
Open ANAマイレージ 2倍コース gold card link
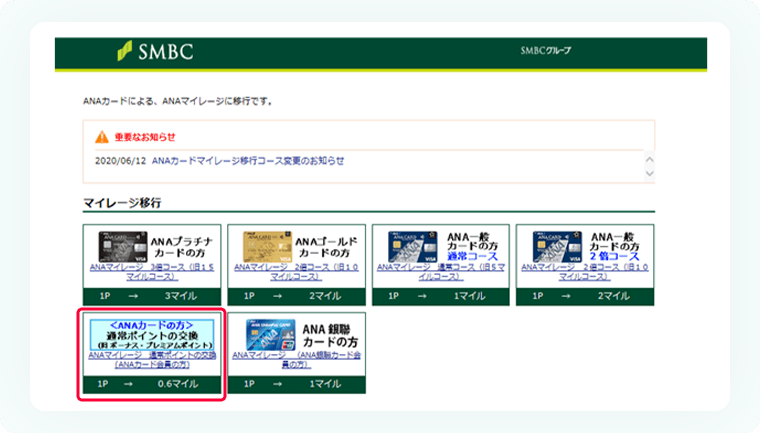(296, 272)
